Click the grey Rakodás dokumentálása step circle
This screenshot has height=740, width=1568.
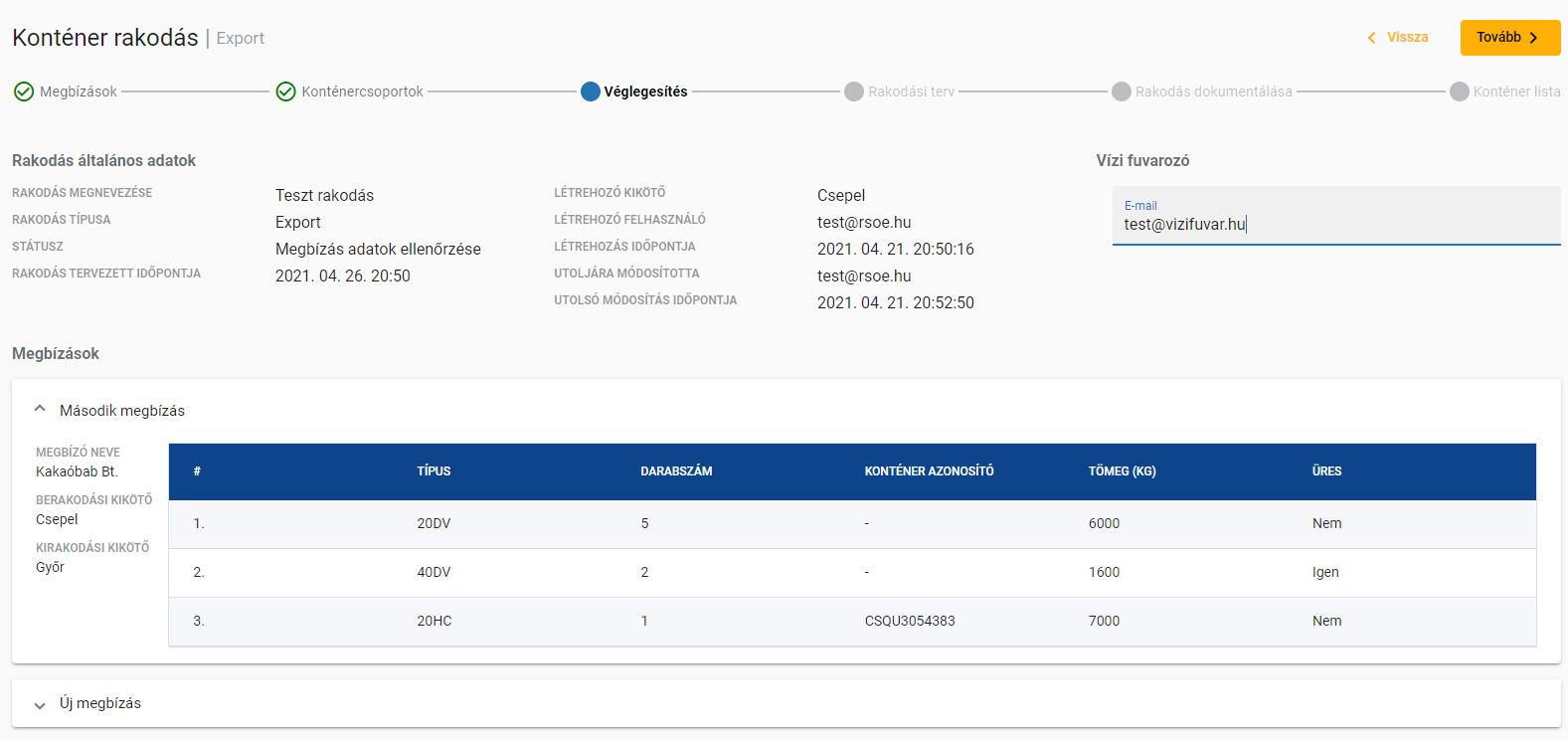click(1121, 92)
